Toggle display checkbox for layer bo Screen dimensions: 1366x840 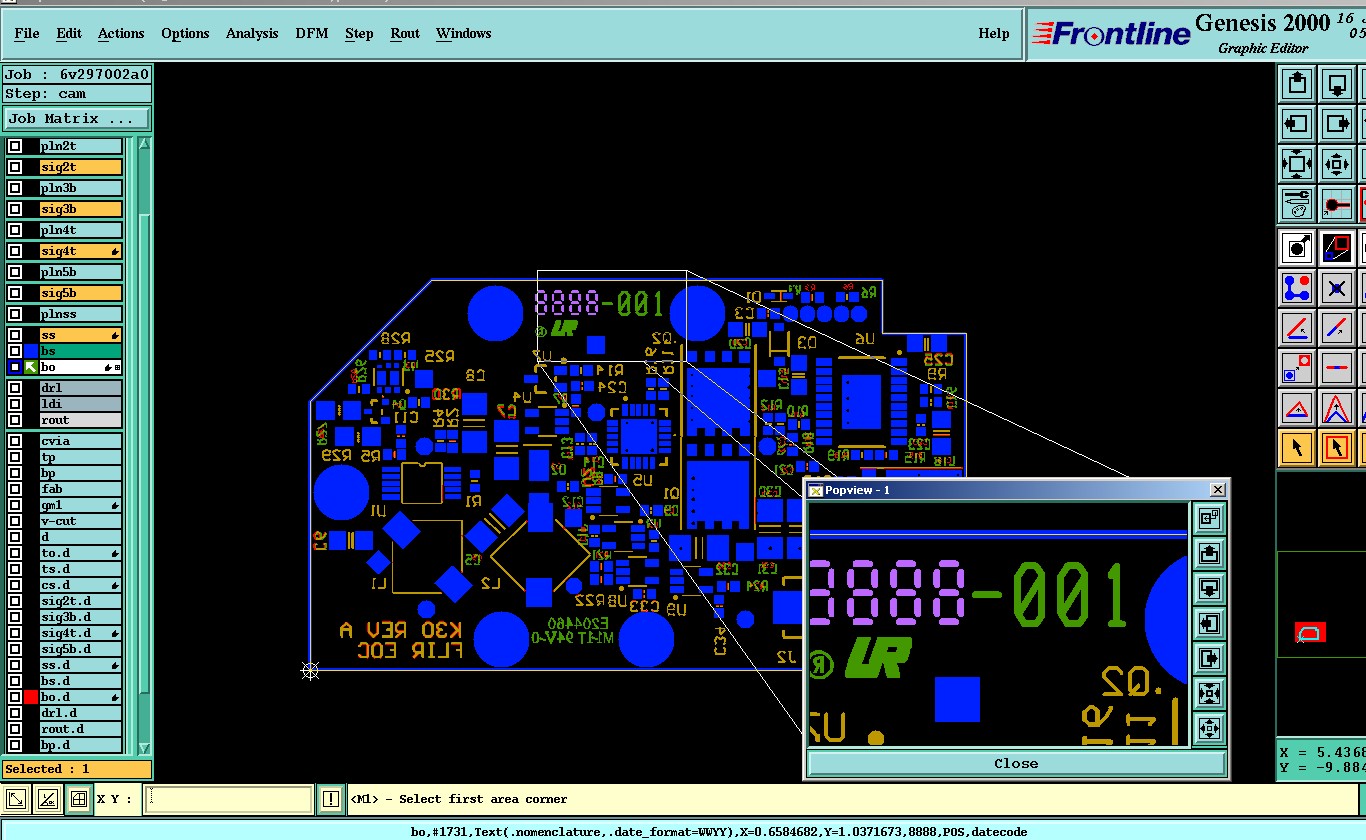pyautogui.click(x=15, y=367)
